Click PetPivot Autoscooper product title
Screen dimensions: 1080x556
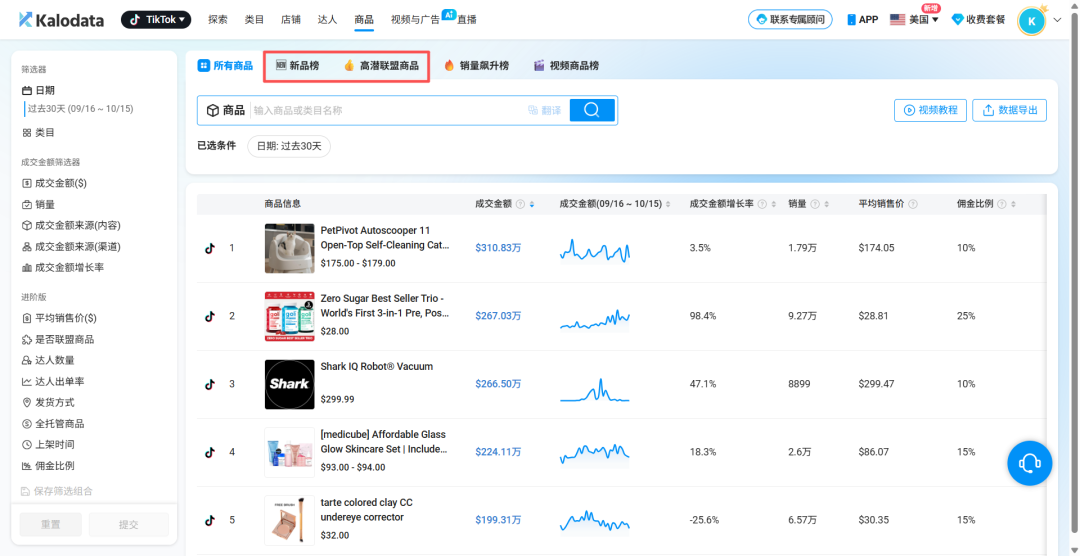point(385,238)
